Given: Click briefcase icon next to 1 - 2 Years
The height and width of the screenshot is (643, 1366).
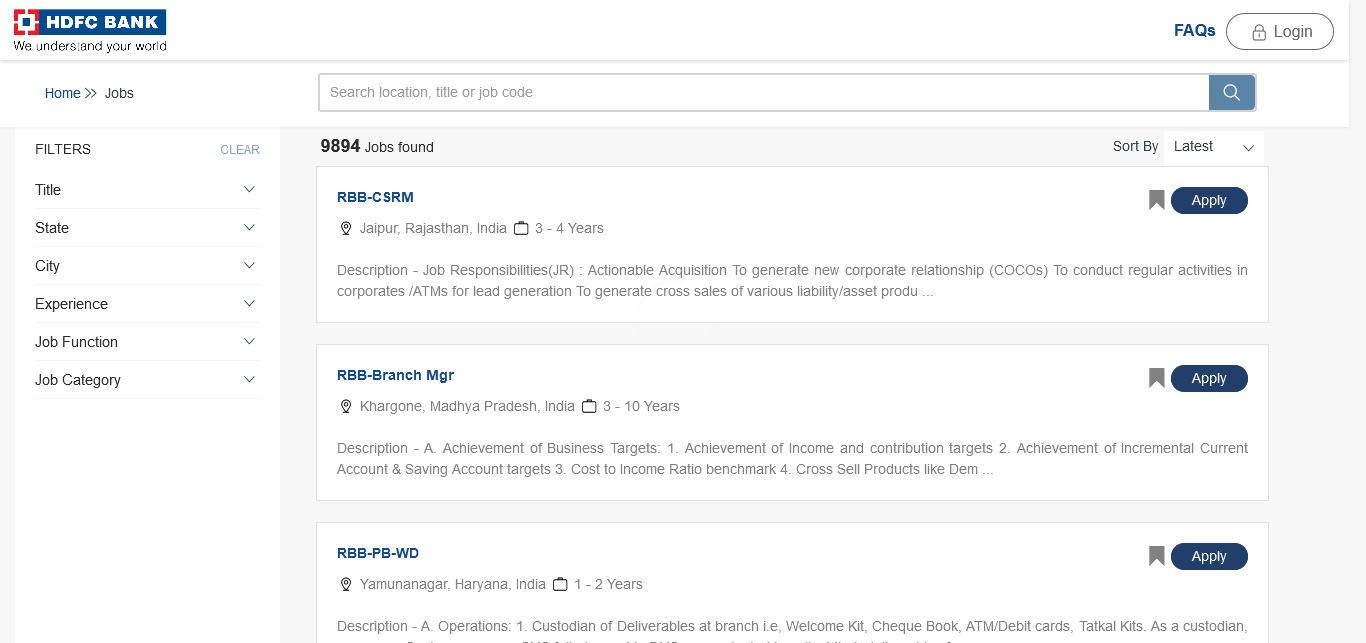Looking at the screenshot, I should click(560, 584).
